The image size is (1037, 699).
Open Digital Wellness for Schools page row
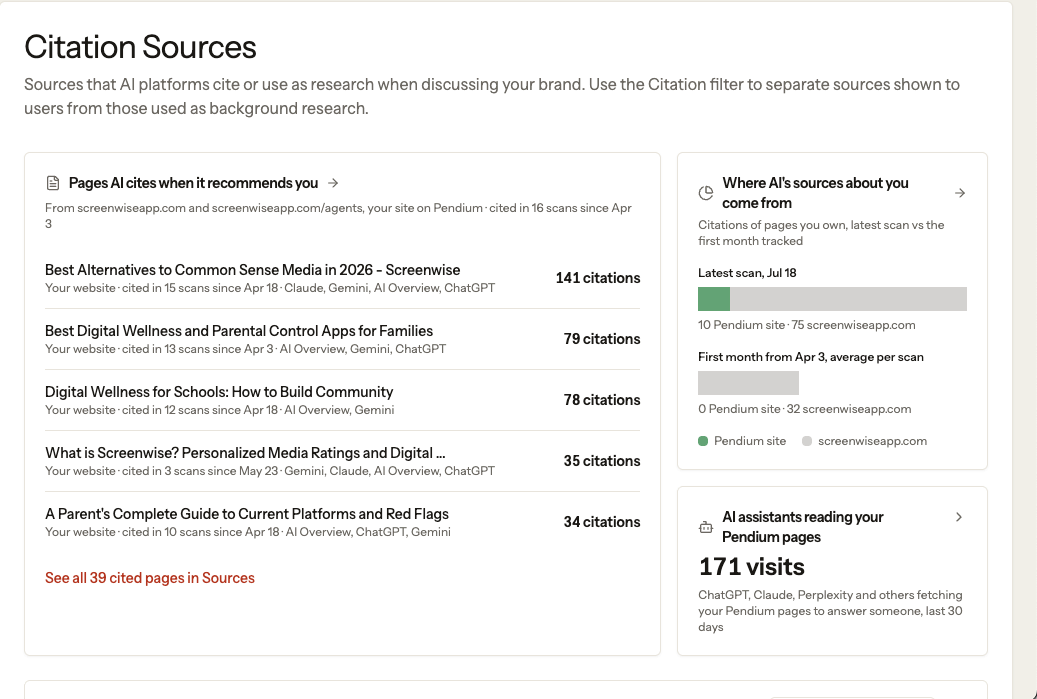coord(343,400)
